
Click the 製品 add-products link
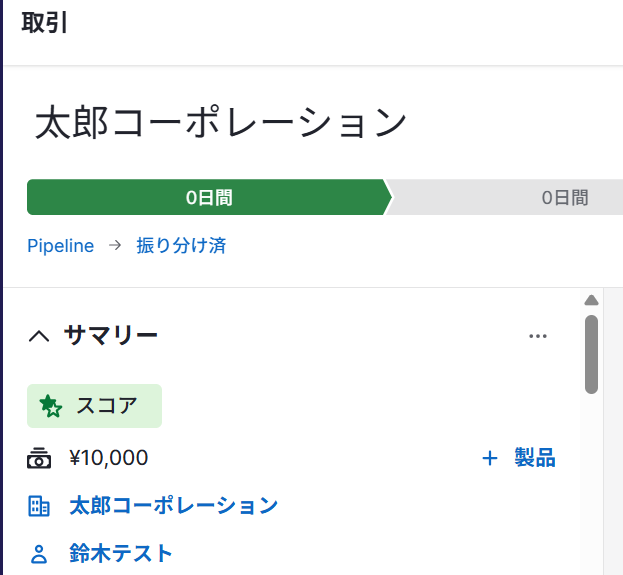[x=534, y=459]
